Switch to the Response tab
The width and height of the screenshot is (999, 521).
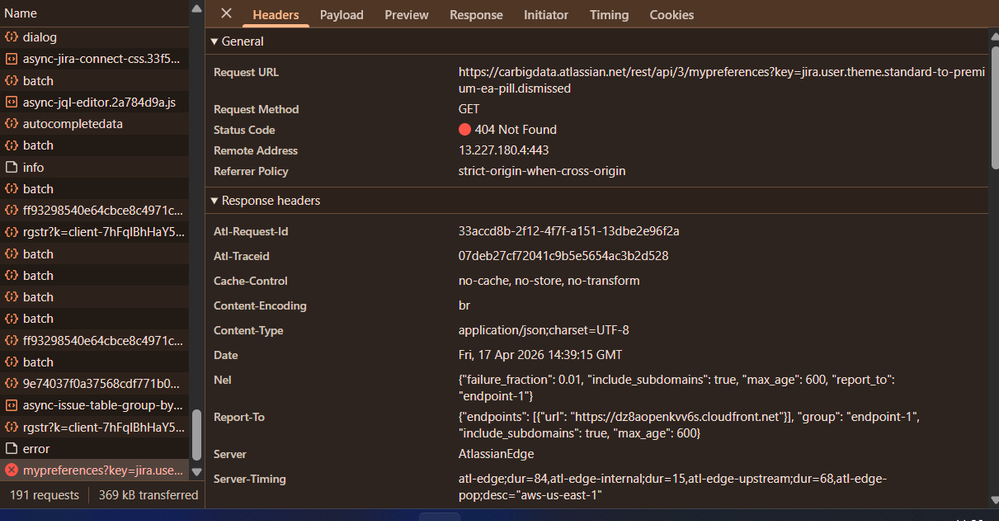click(476, 15)
